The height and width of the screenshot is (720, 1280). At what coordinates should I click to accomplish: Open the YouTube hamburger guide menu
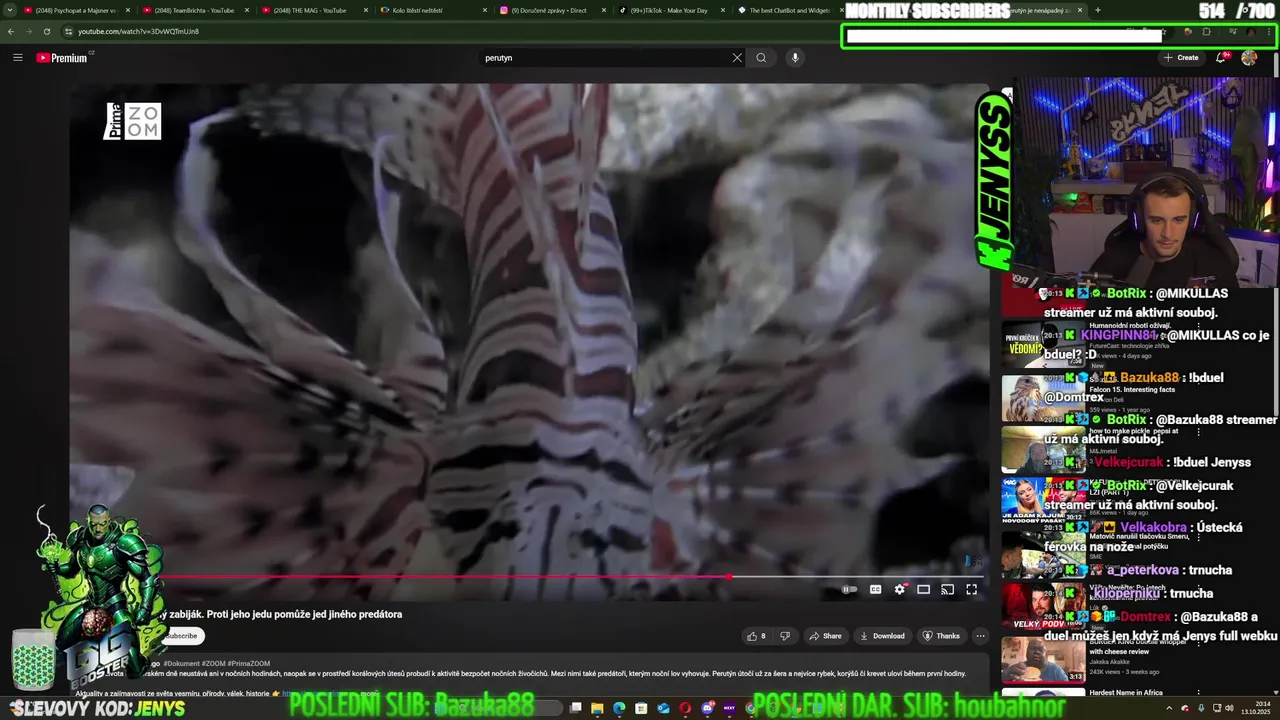[17, 58]
